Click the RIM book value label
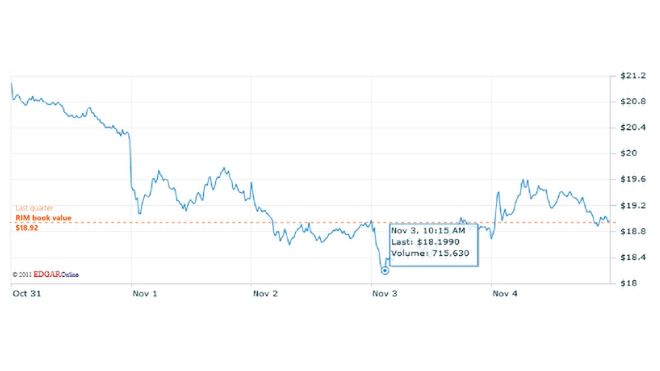This screenshot has width=660, height=371. pyautogui.click(x=43, y=218)
